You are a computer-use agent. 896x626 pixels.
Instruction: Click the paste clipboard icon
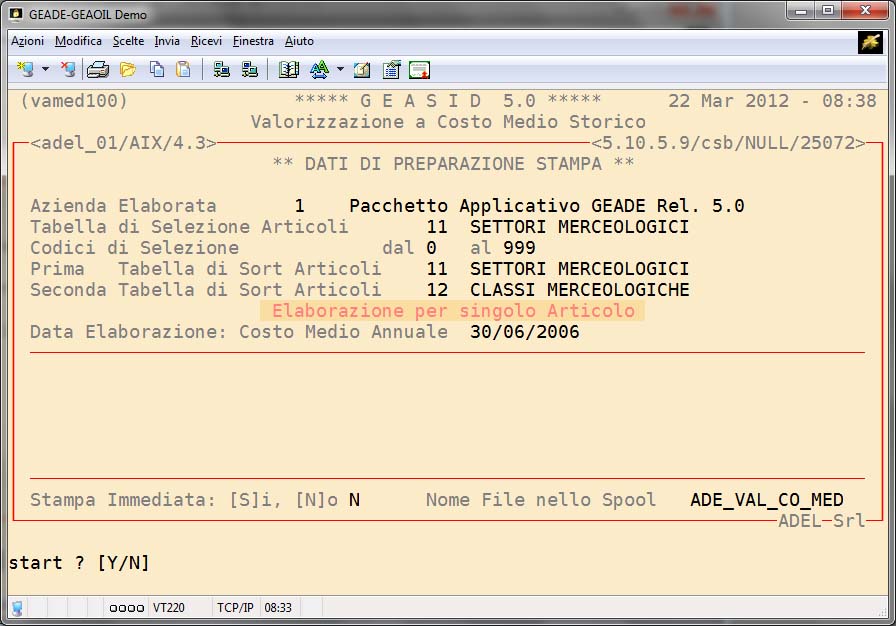[183, 70]
